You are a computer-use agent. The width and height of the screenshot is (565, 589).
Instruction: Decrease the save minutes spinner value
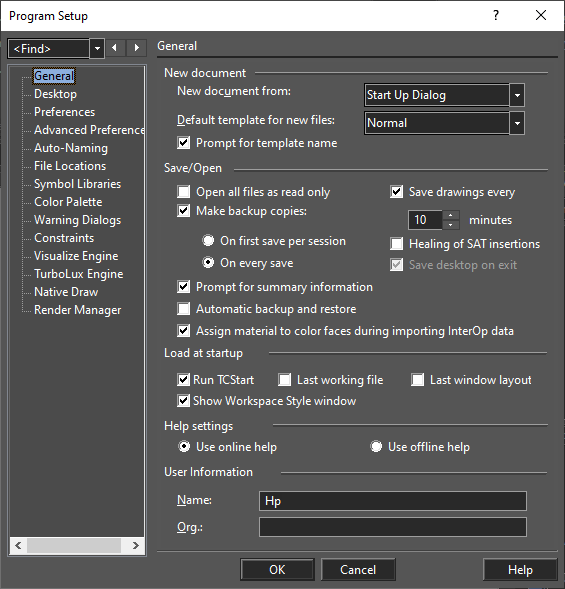point(450,225)
